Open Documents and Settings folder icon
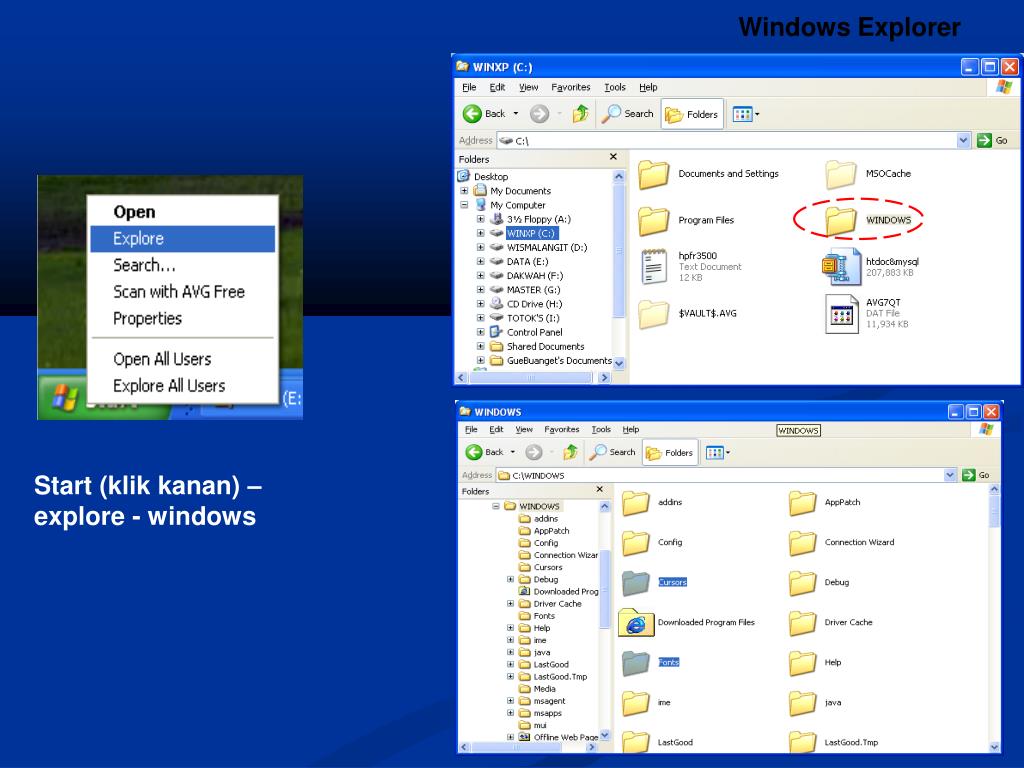The image size is (1024, 768). pos(654,174)
